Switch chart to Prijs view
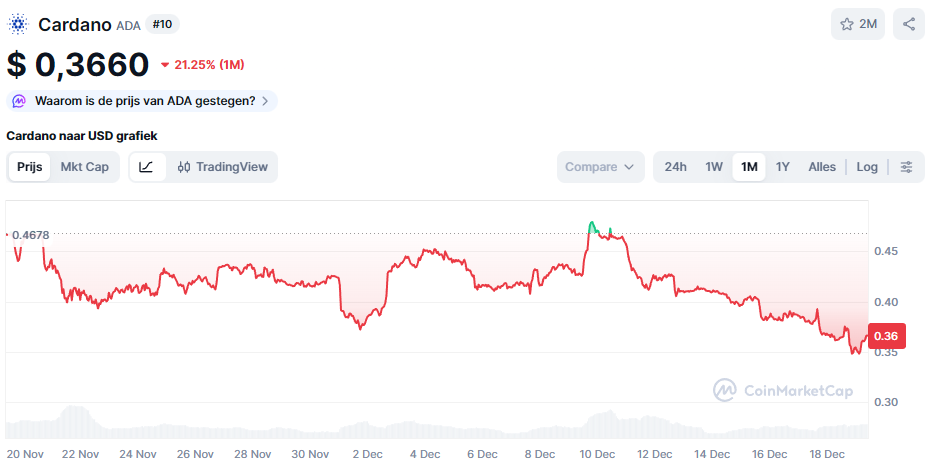This screenshot has width=929, height=460. tap(30, 167)
